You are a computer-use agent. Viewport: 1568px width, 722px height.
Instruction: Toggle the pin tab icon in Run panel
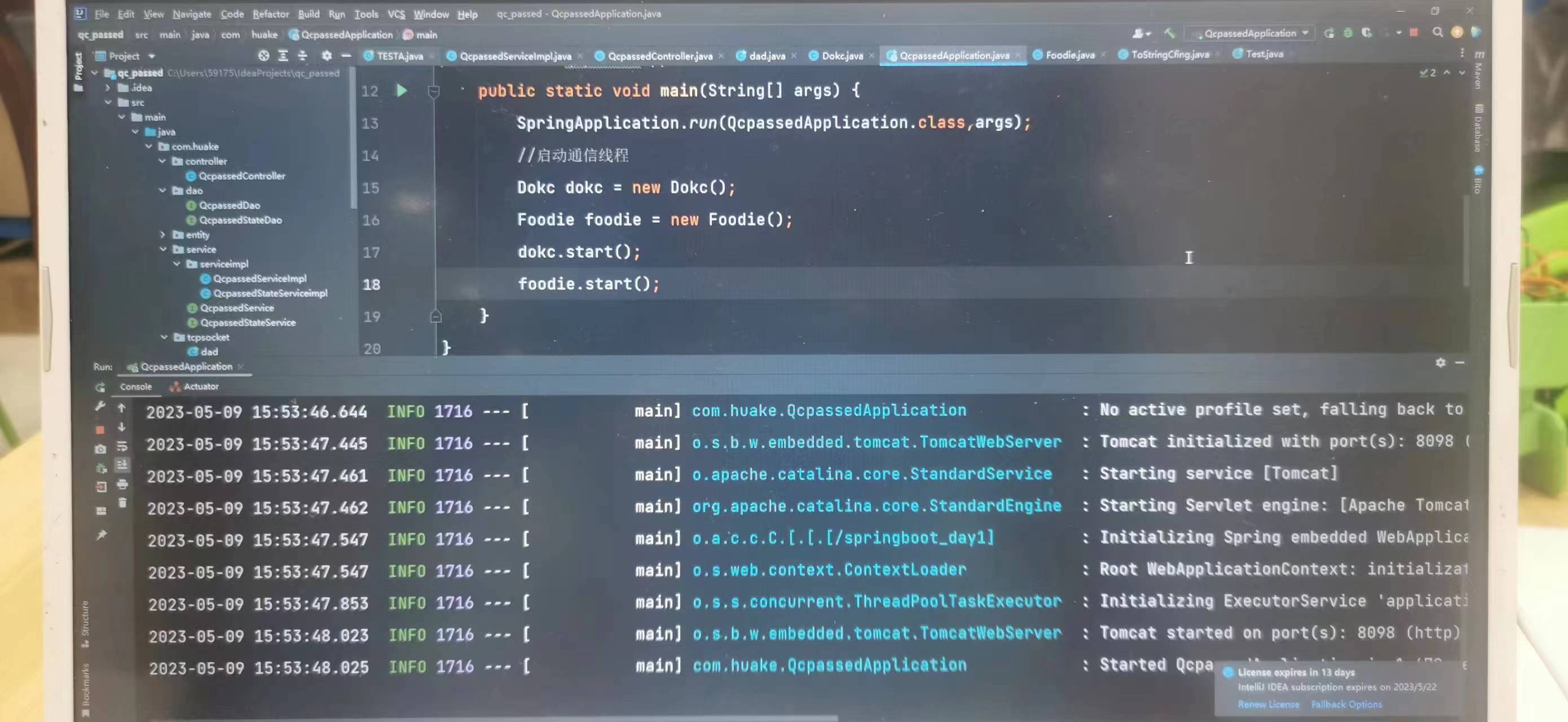pos(101,535)
